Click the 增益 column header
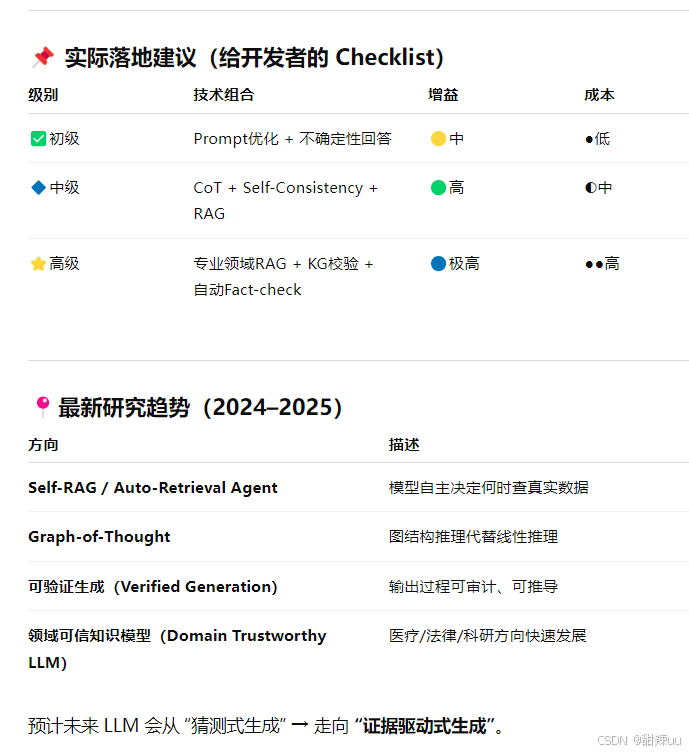Image resolution: width=689 pixels, height=754 pixels. click(x=443, y=95)
